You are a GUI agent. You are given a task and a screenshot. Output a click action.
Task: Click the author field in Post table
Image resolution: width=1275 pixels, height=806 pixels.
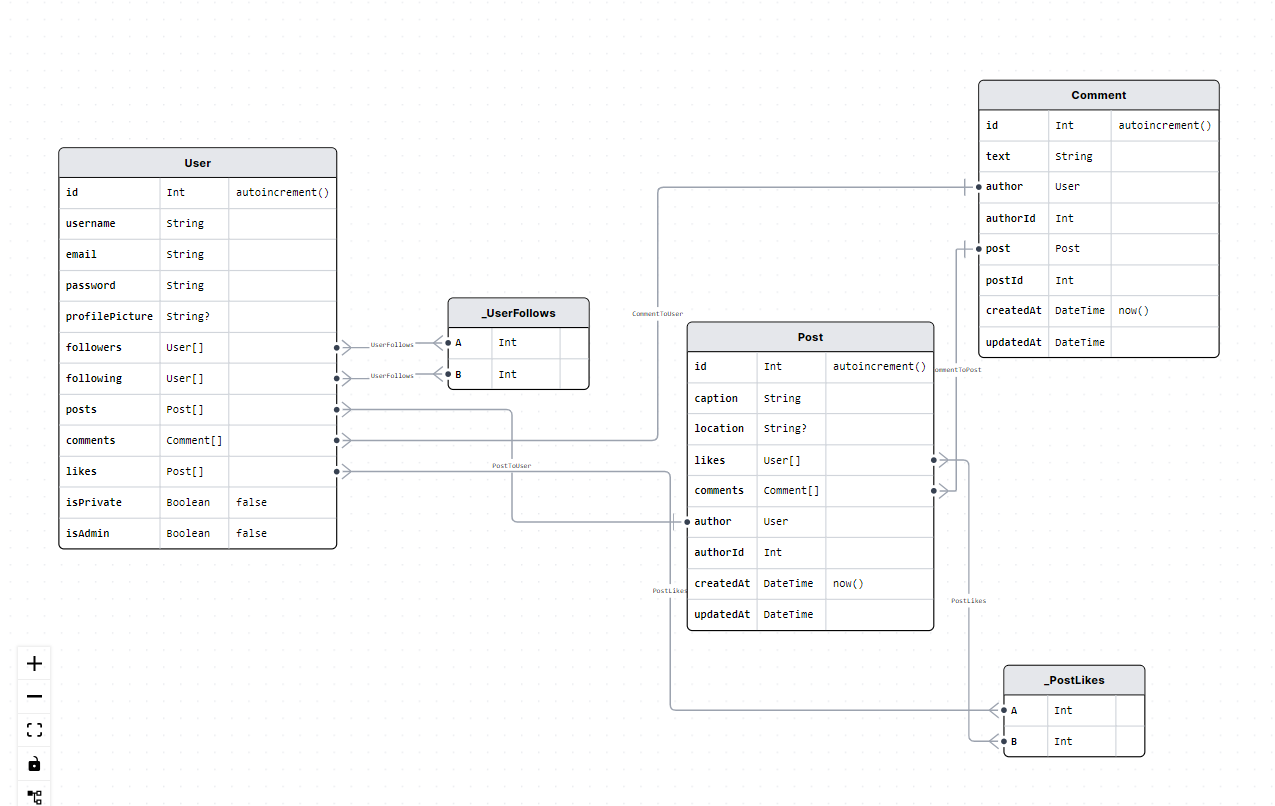click(713, 521)
